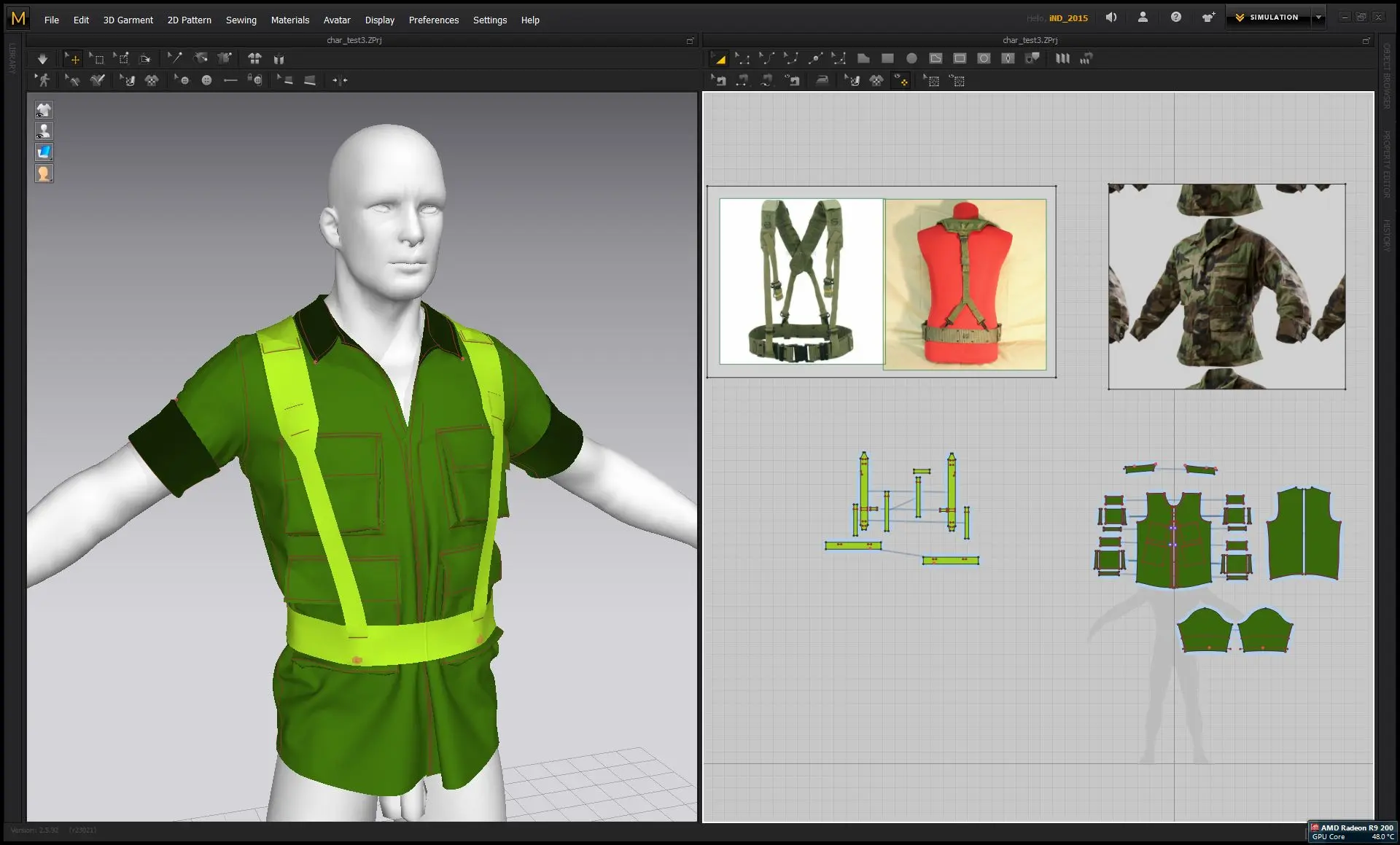Click the Reset 3D Arrangement shirt icon
The width and height of the screenshot is (1400, 845).
click(254, 59)
